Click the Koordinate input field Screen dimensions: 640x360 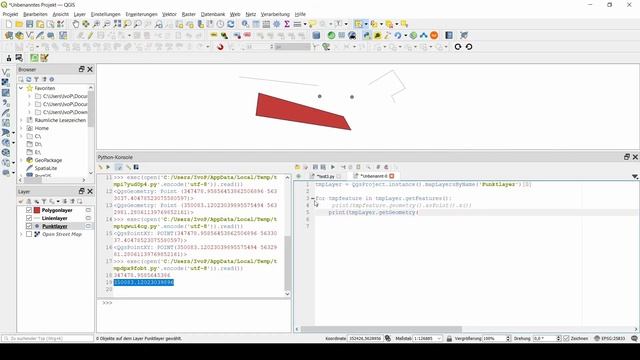coord(364,338)
